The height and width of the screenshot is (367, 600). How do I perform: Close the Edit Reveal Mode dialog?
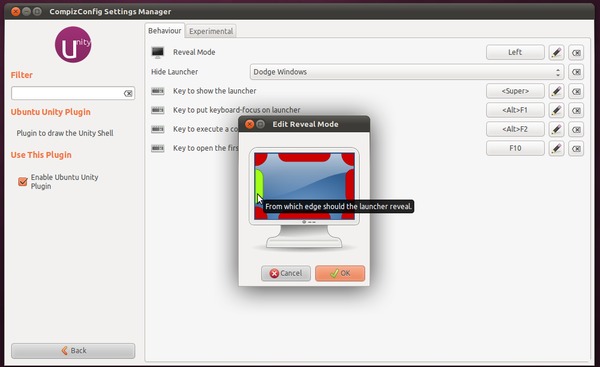coord(249,124)
